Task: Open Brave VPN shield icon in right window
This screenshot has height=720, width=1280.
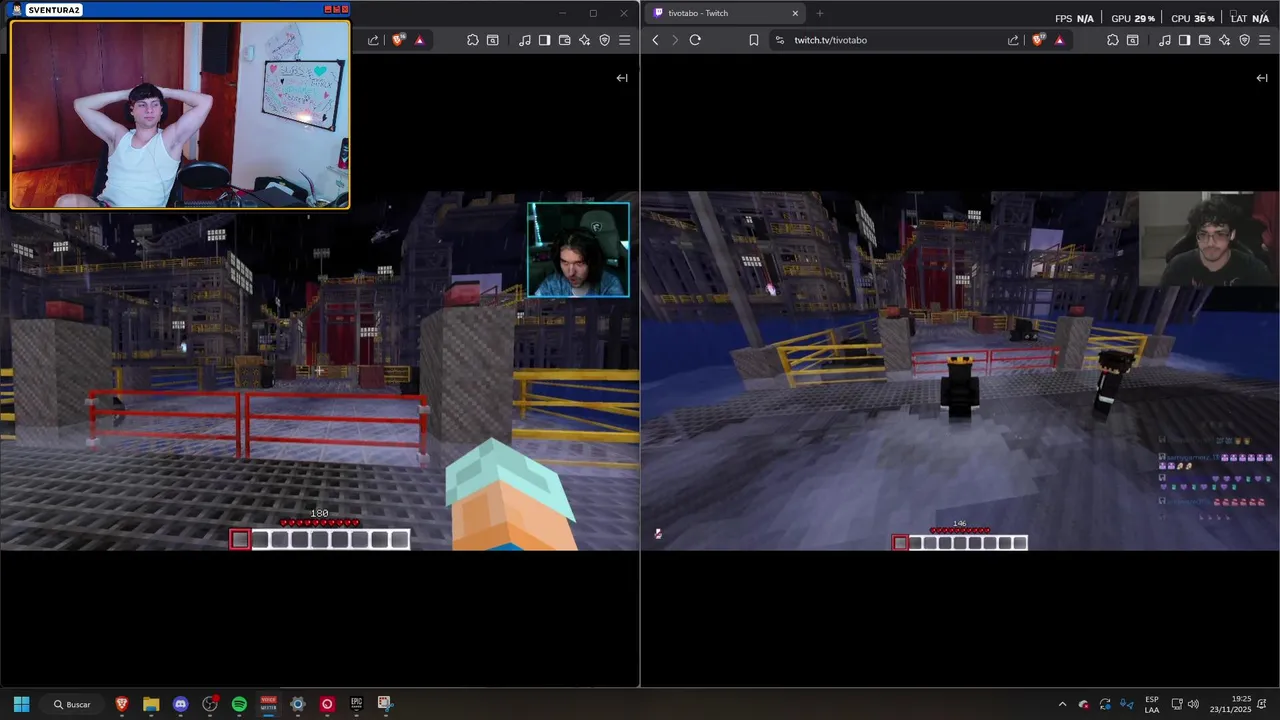Action: (x=1244, y=40)
